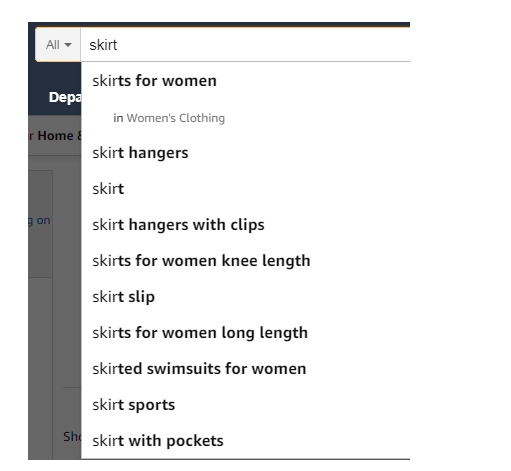Click the Home link in sub-navigation
511x471 pixels.
(x=55, y=136)
